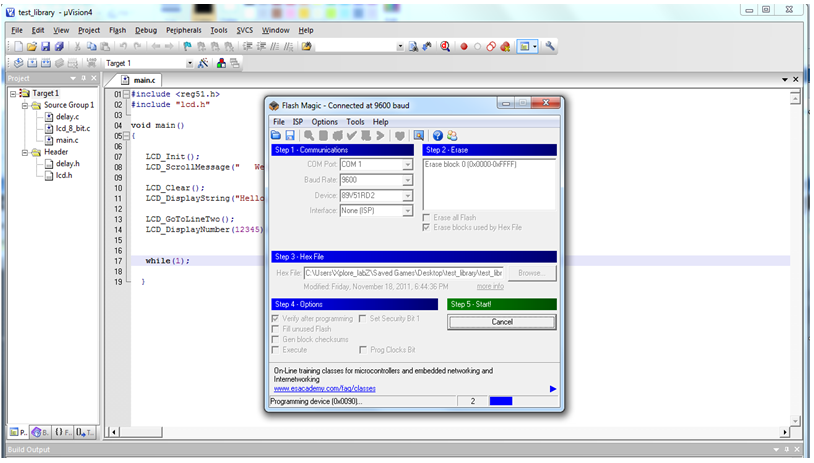The height and width of the screenshot is (463, 814).
Task: Open Device dropdown showing 89V51RD2
Action: [x=408, y=196]
